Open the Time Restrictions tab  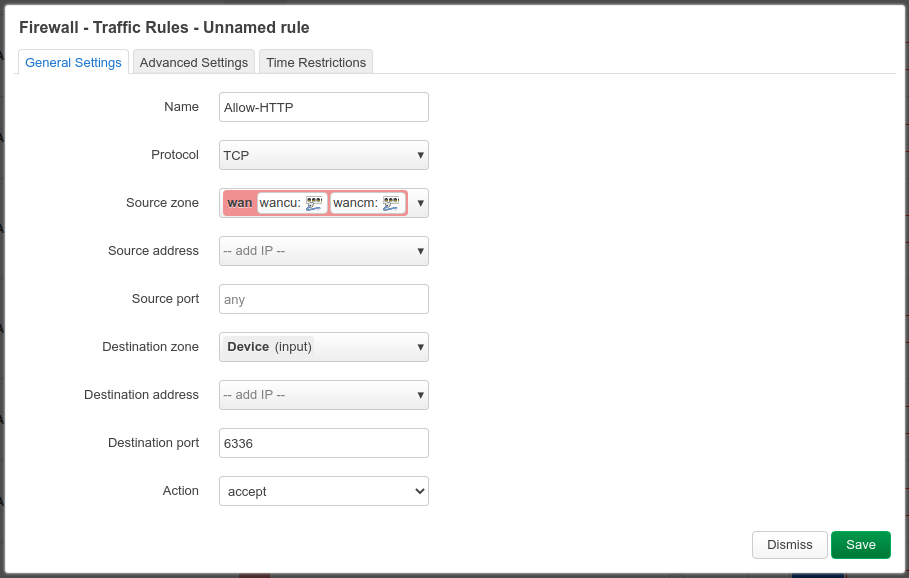click(316, 62)
